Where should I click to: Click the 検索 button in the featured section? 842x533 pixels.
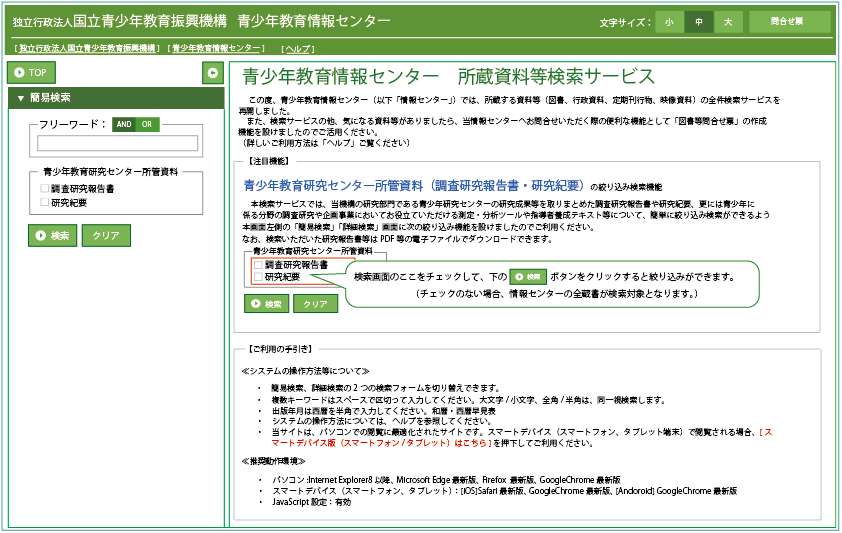266,303
